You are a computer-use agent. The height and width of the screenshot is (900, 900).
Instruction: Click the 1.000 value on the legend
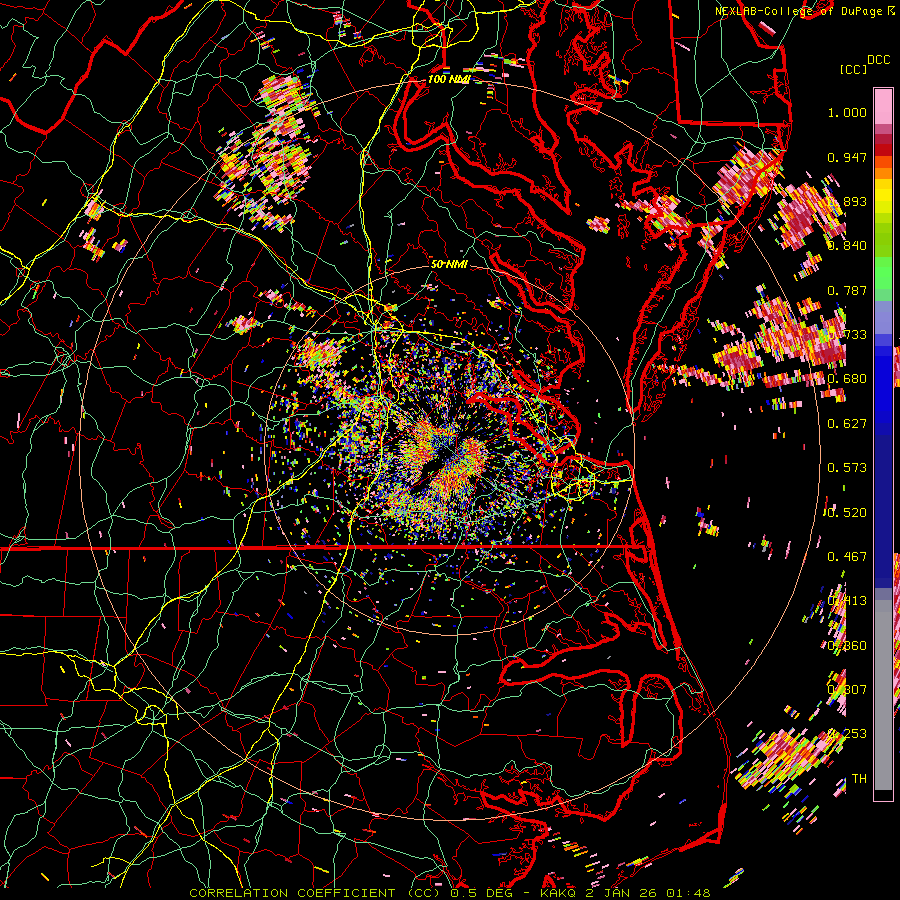pyautogui.click(x=847, y=112)
